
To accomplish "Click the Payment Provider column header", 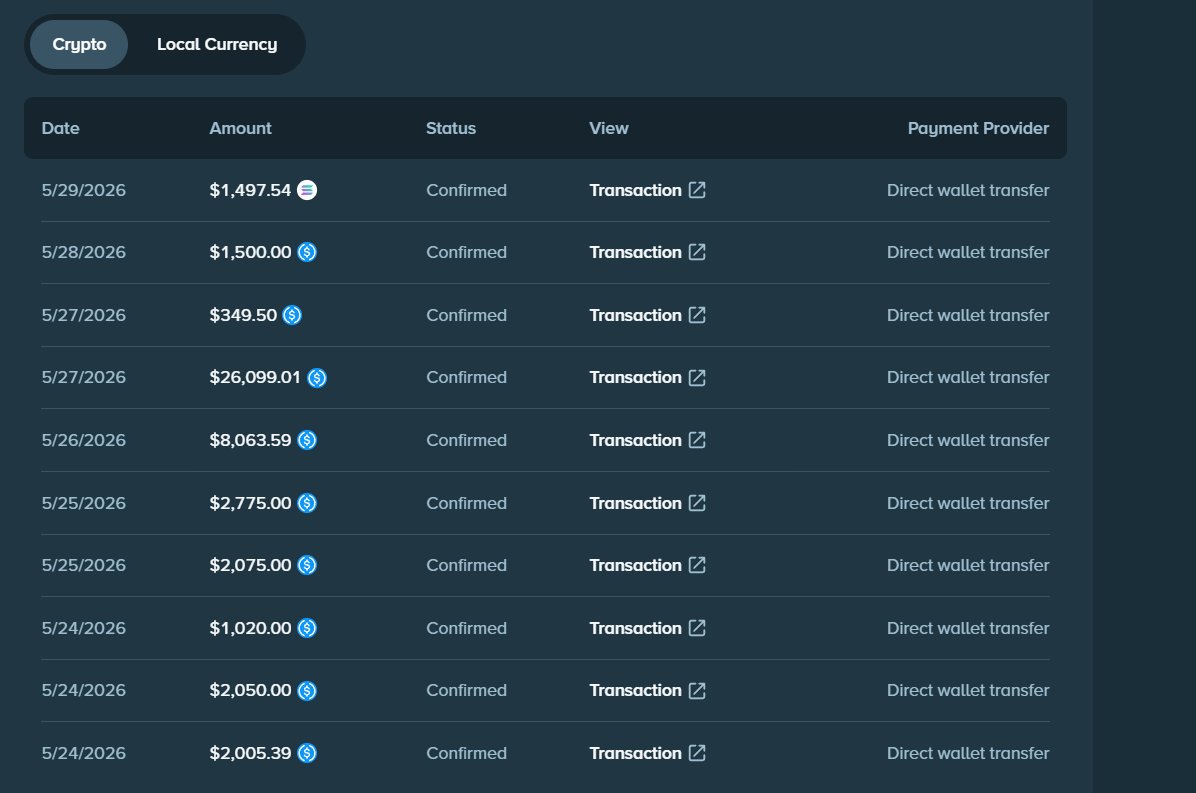I will [978, 128].
